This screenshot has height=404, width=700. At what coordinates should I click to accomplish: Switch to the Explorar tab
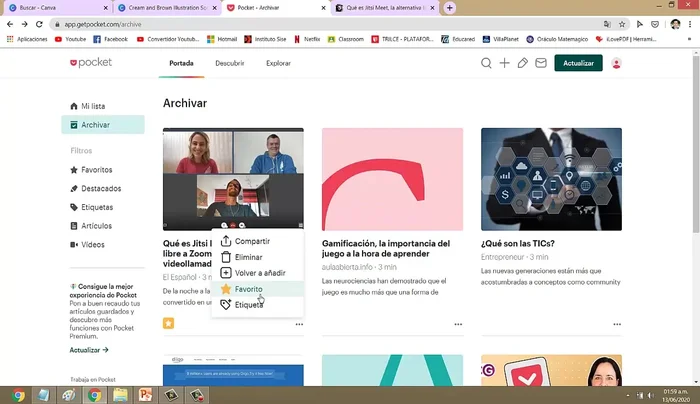(x=278, y=63)
